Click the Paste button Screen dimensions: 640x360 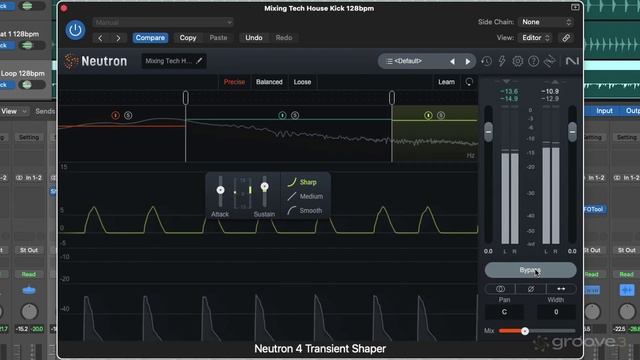pyautogui.click(x=218, y=38)
